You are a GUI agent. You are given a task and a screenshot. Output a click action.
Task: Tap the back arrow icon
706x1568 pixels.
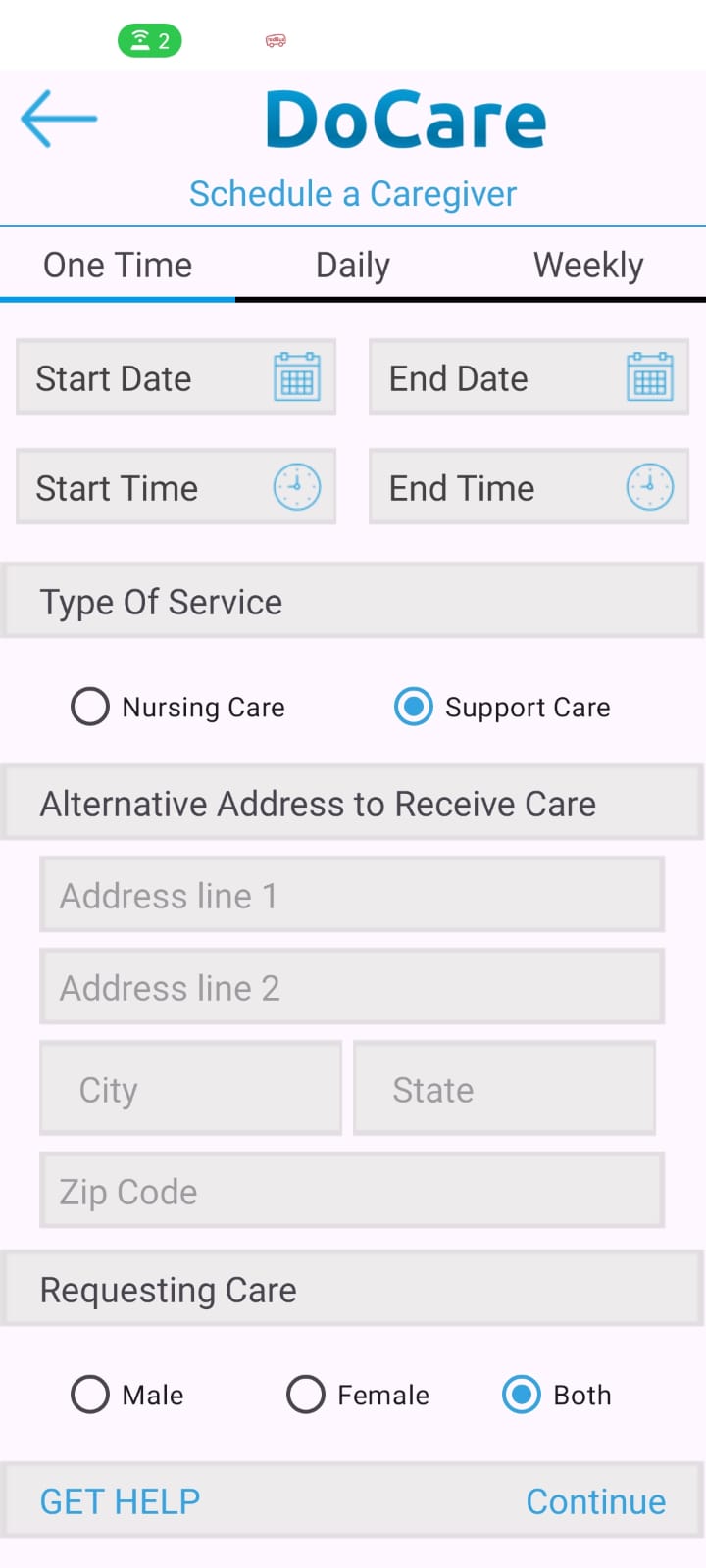coord(59,119)
